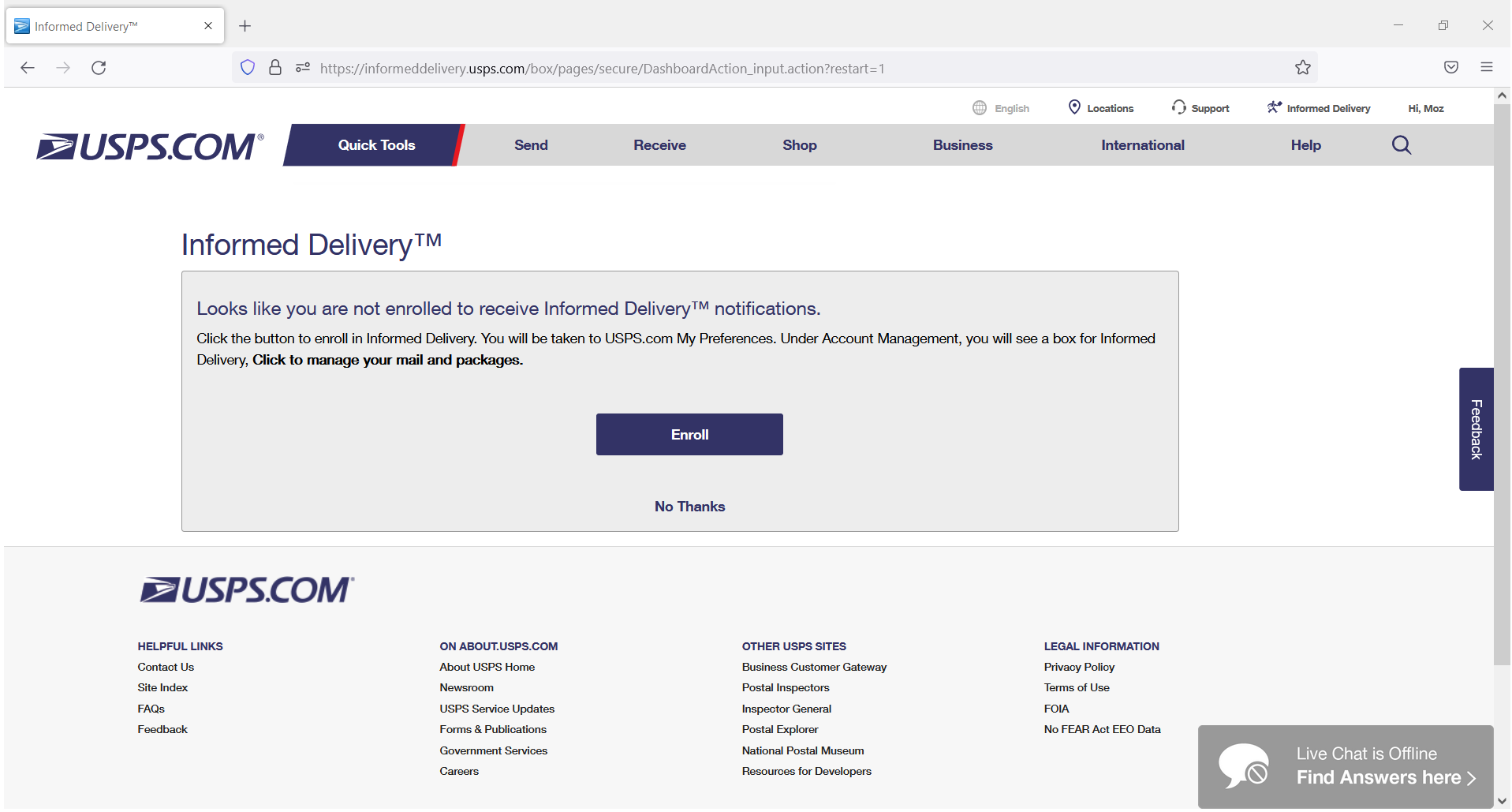This screenshot has width=1512, height=812.
Task: Click the Support link text
Action: (1210, 109)
